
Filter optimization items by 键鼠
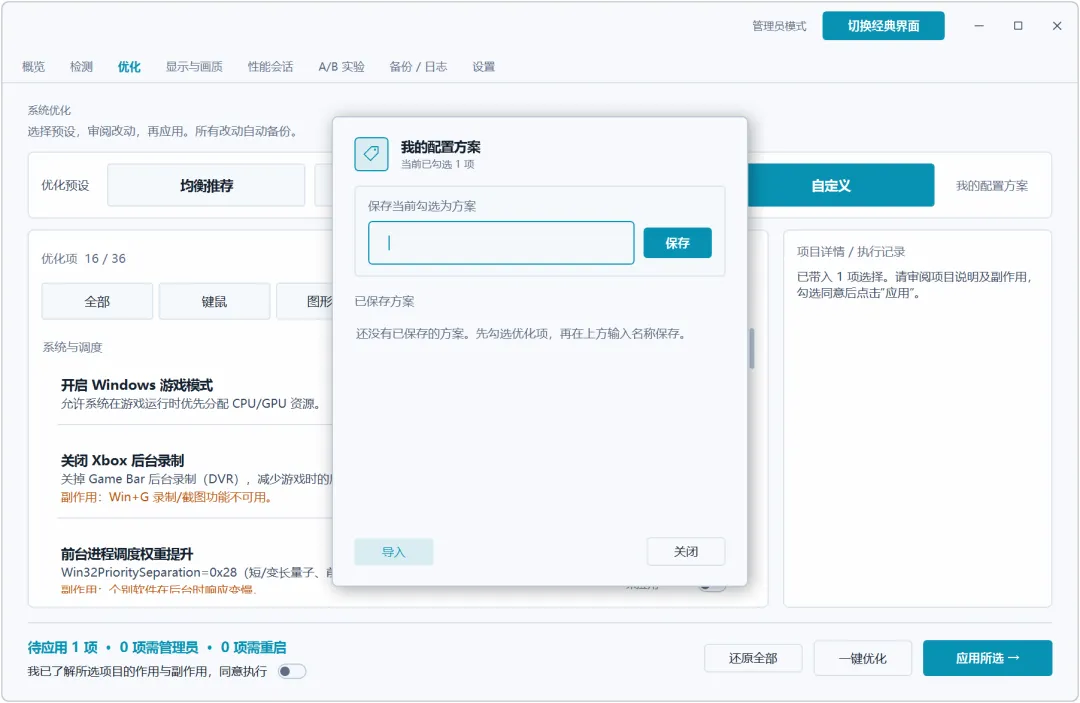(214, 302)
